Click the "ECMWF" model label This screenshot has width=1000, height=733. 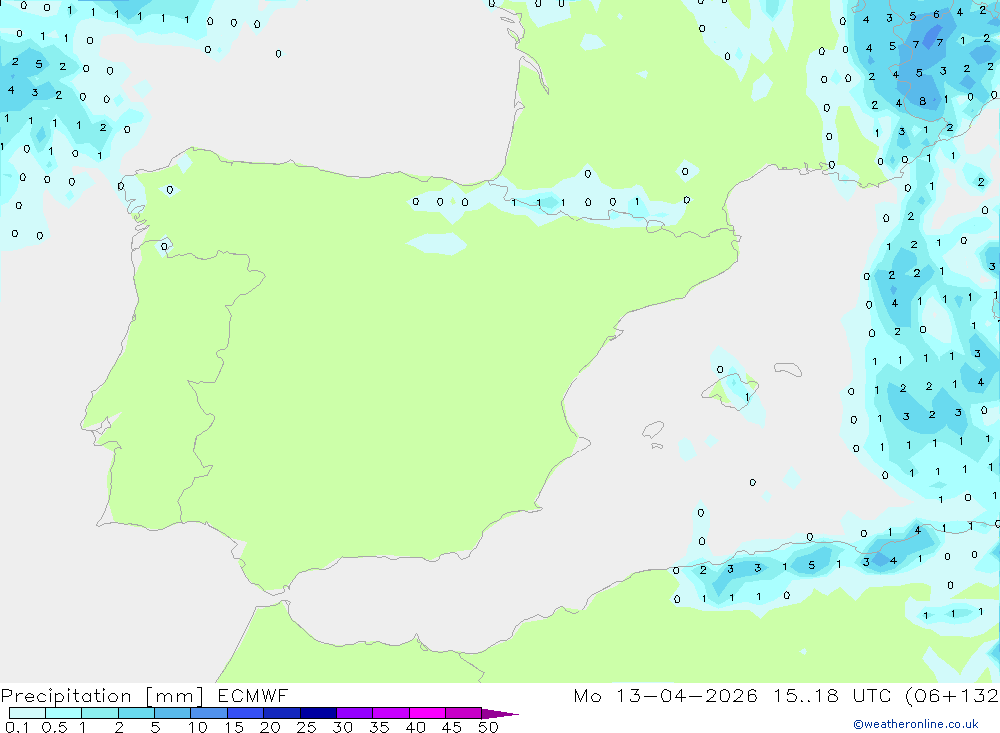(x=253, y=695)
